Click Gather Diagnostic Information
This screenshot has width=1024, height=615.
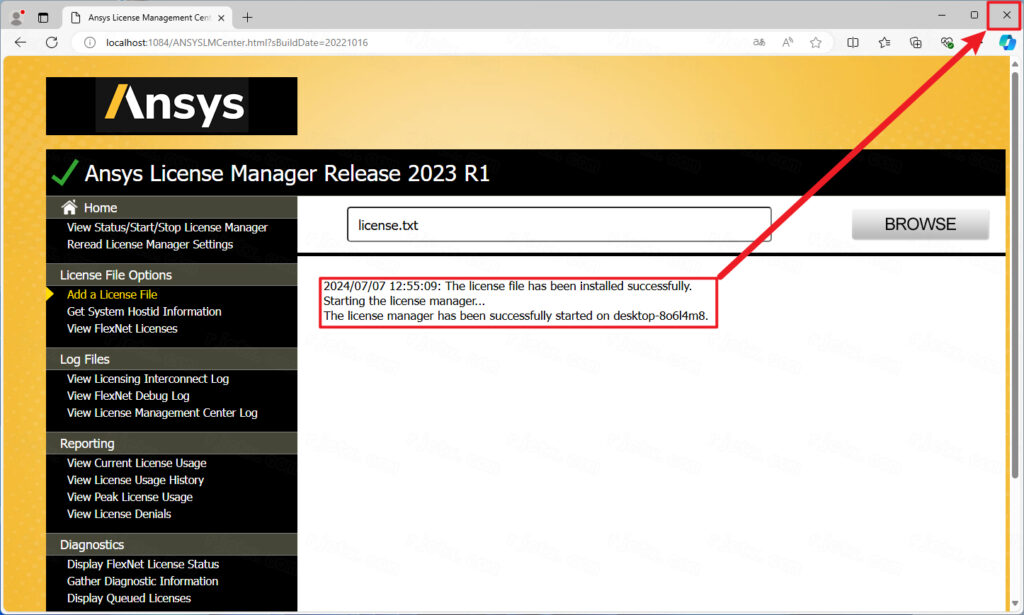pos(142,581)
